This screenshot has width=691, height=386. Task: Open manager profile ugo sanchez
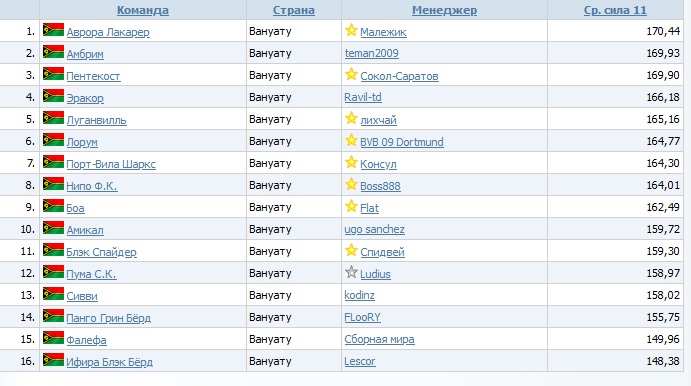374,230
